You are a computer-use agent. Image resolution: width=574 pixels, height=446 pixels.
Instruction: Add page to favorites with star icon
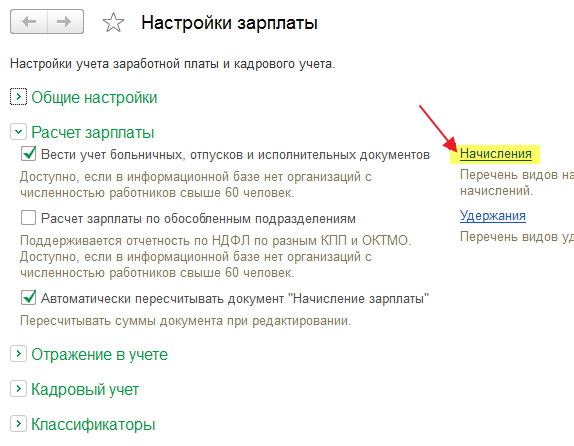click(113, 23)
